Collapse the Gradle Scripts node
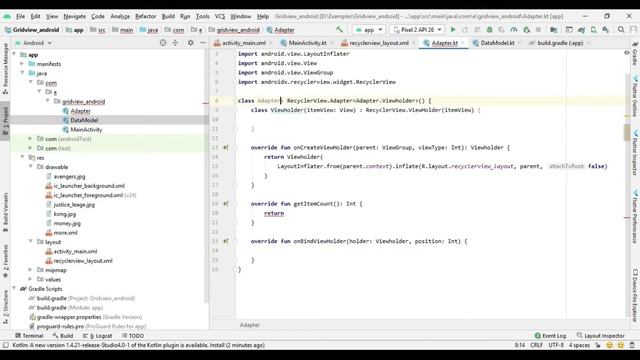This screenshot has height=360, width=640. [x=15, y=289]
